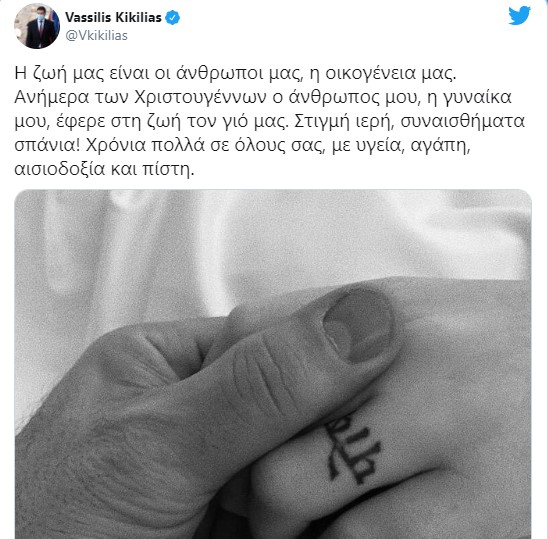The width and height of the screenshot is (548, 539).
Task: Click the phrase 'Στιγμή ιερή' in tweet
Action: click(x=344, y=122)
